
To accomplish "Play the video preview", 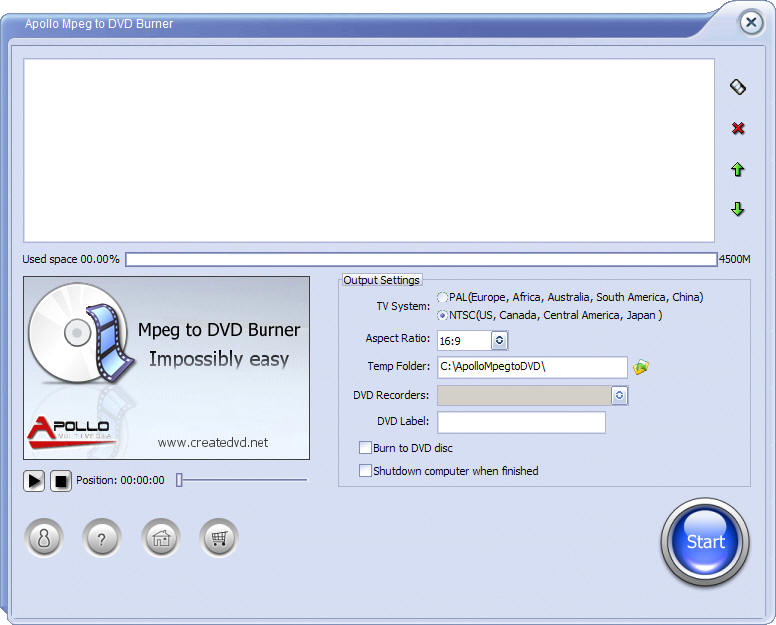I will pos(34,481).
